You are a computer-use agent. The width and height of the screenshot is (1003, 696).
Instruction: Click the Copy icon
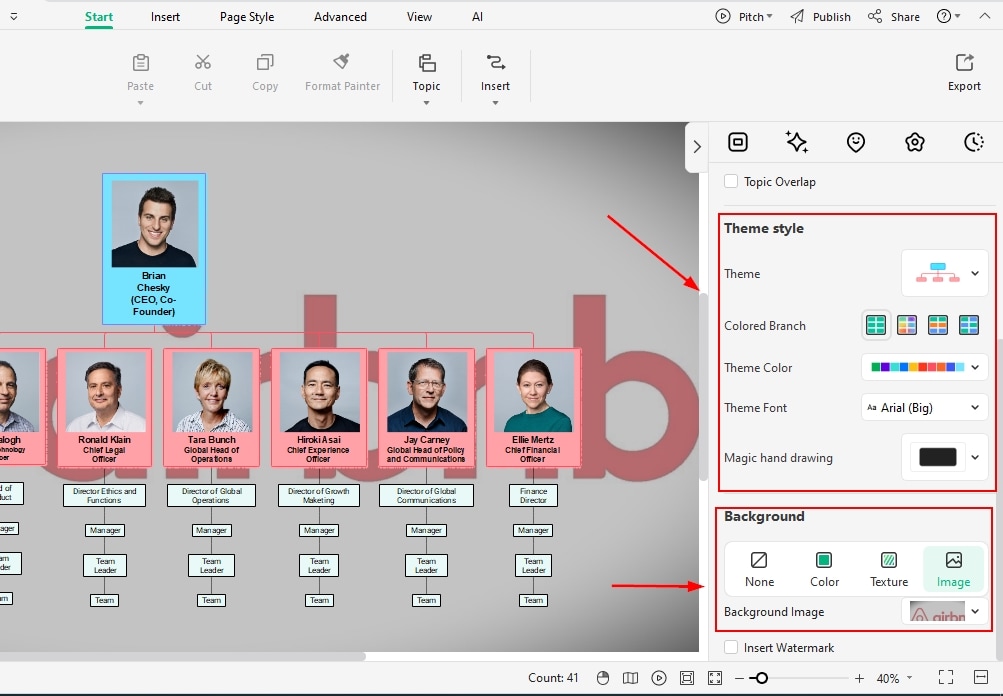pyautogui.click(x=265, y=62)
